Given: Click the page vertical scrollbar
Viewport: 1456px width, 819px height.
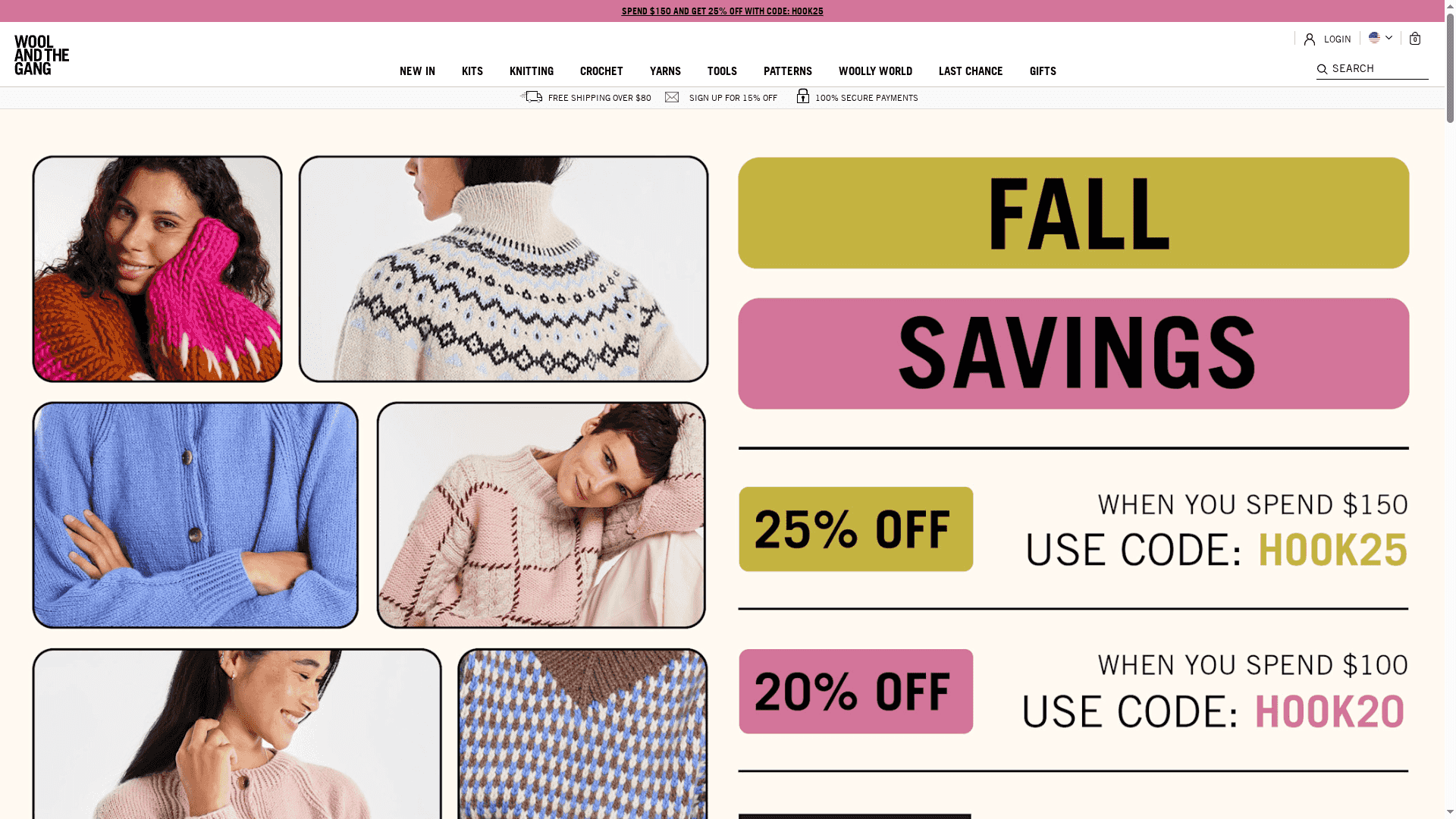Looking at the screenshot, I should click(x=1450, y=409).
